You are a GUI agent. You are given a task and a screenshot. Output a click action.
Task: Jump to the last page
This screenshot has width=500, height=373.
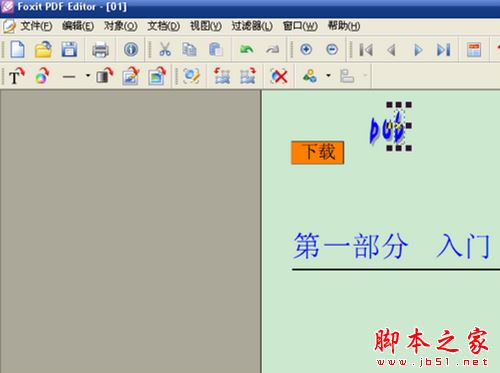(x=444, y=50)
